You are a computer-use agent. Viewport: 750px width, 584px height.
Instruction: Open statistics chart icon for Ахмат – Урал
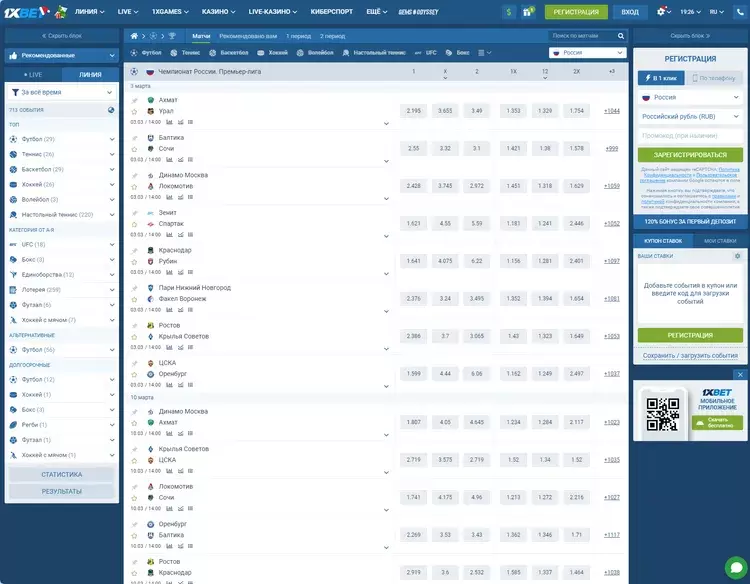coord(169,122)
